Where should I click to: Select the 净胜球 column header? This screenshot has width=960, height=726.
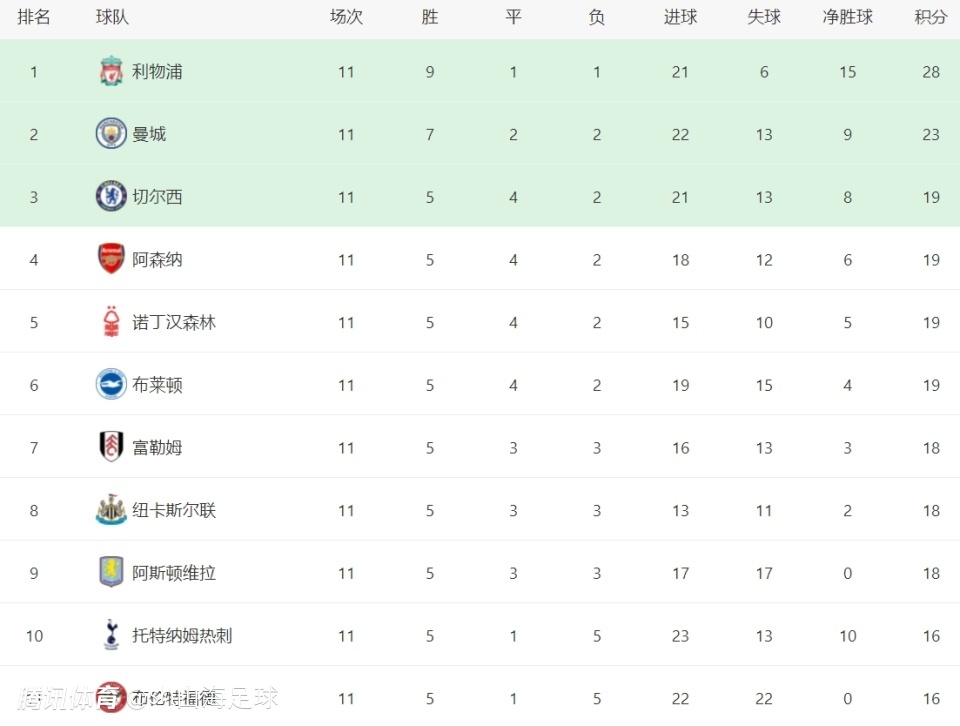(x=847, y=17)
